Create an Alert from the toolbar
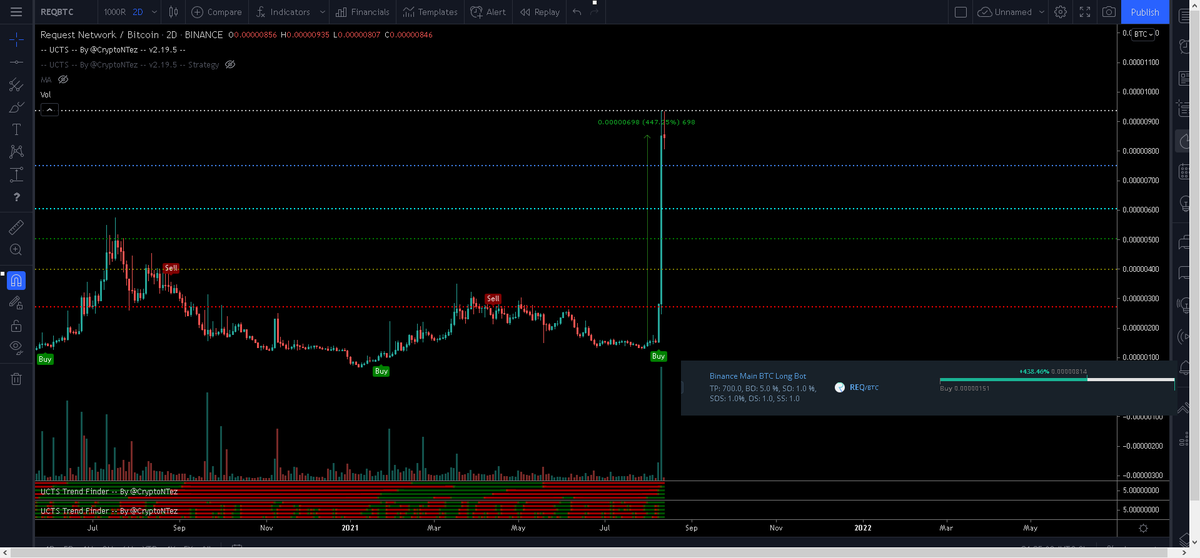 point(488,12)
